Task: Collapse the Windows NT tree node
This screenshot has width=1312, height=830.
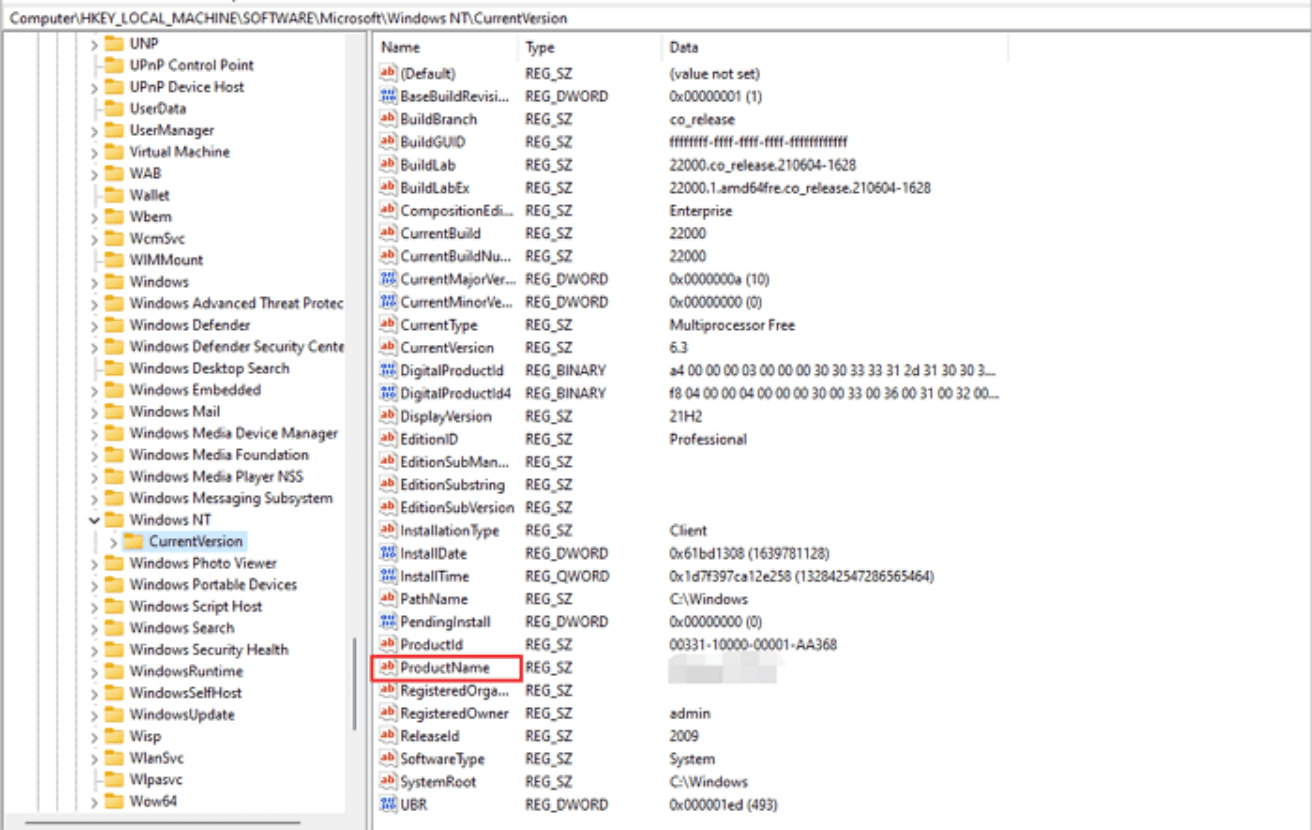Action: pyautogui.click(x=95, y=520)
